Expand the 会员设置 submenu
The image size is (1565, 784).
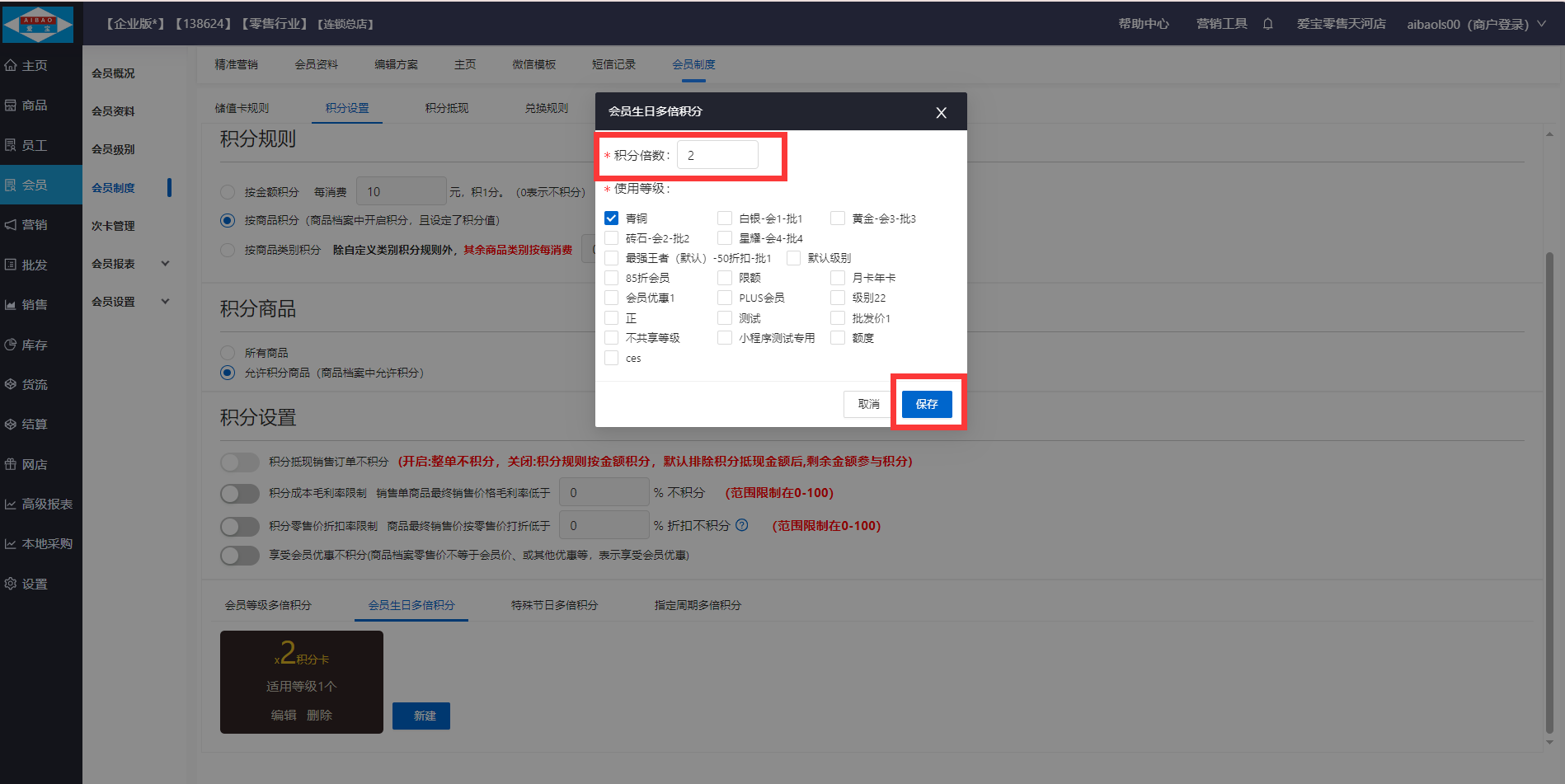[x=165, y=302]
